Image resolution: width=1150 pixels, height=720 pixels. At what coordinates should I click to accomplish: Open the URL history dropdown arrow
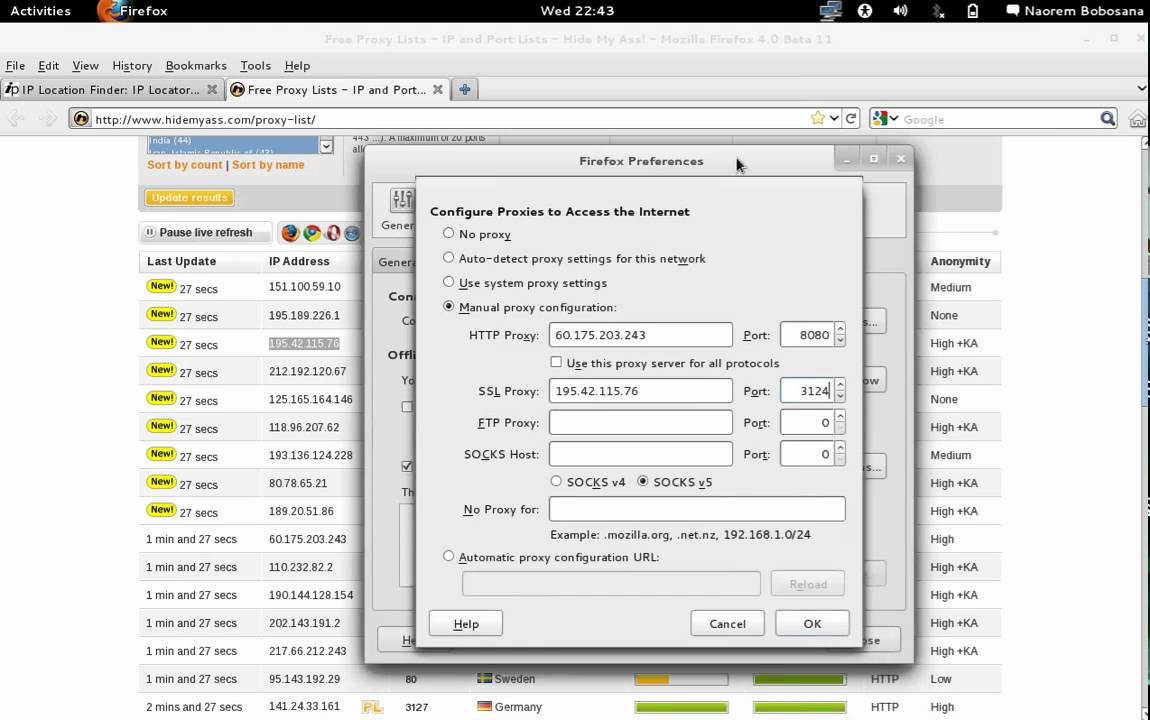tap(835, 118)
